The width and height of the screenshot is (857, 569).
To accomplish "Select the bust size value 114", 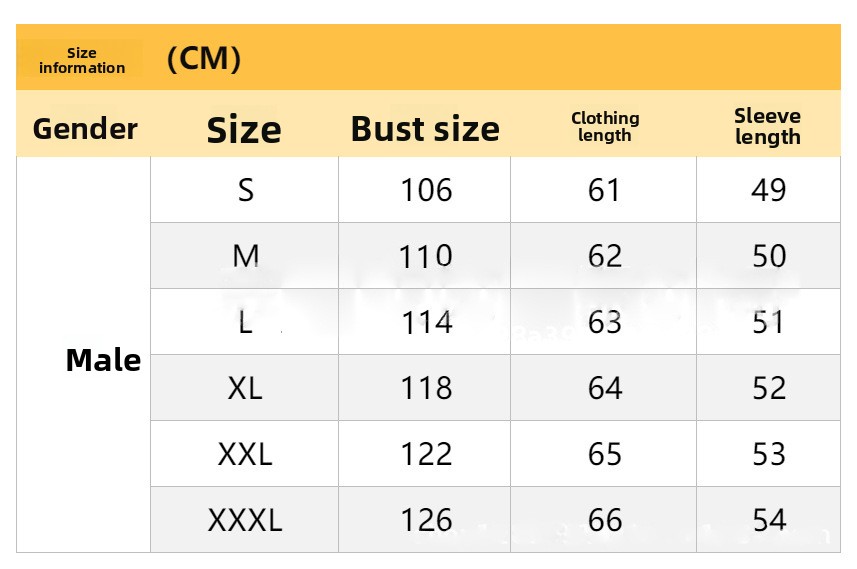I will (x=426, y=322).
